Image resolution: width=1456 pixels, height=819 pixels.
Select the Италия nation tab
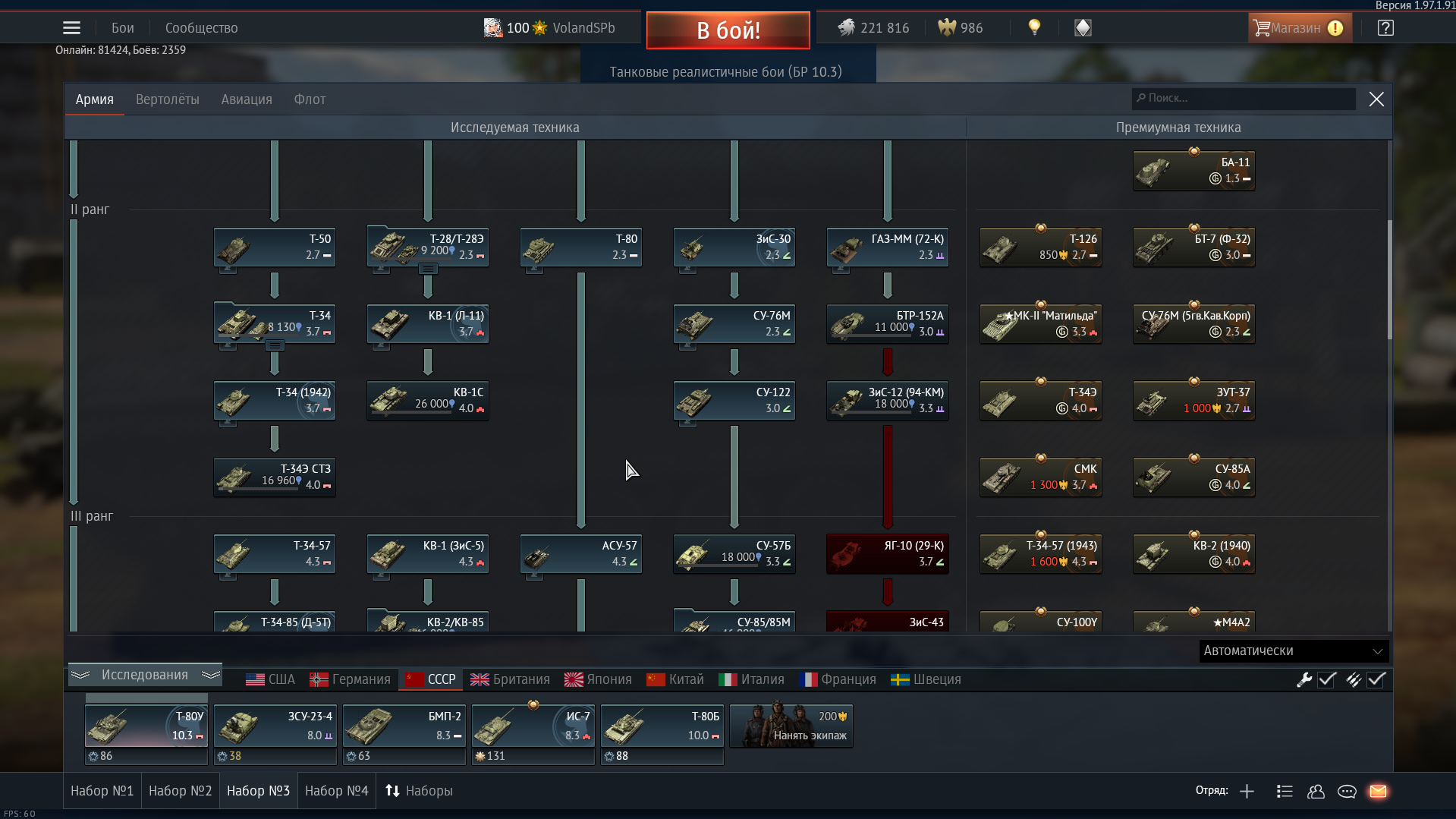(x=752, y=679)
